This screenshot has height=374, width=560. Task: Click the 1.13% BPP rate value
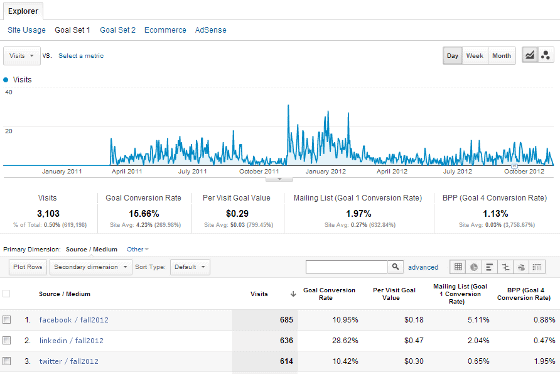pyautogui.click(x=495, y=214)
